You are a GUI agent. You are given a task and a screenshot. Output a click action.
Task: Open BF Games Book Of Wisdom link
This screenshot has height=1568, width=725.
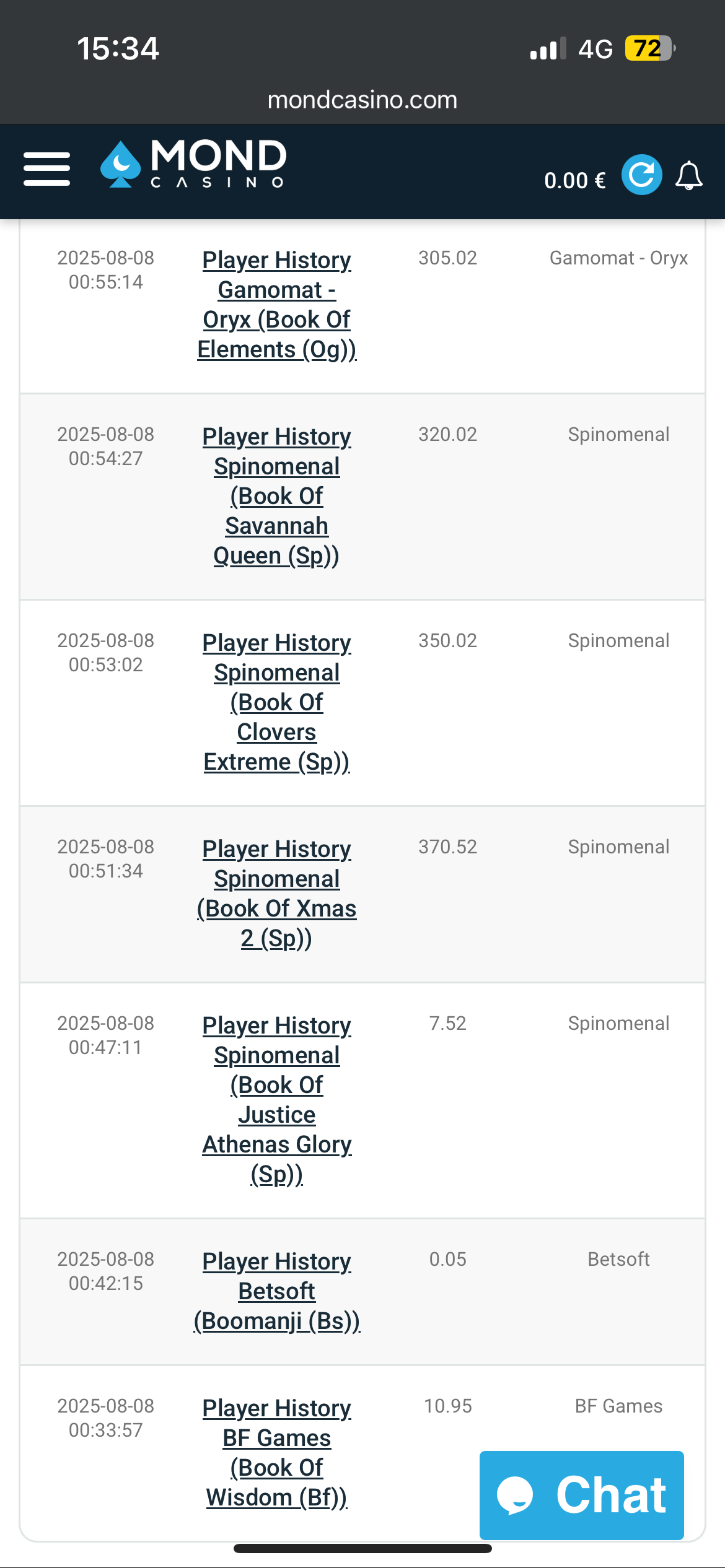pyautogui.click(x=276, y=1452)
